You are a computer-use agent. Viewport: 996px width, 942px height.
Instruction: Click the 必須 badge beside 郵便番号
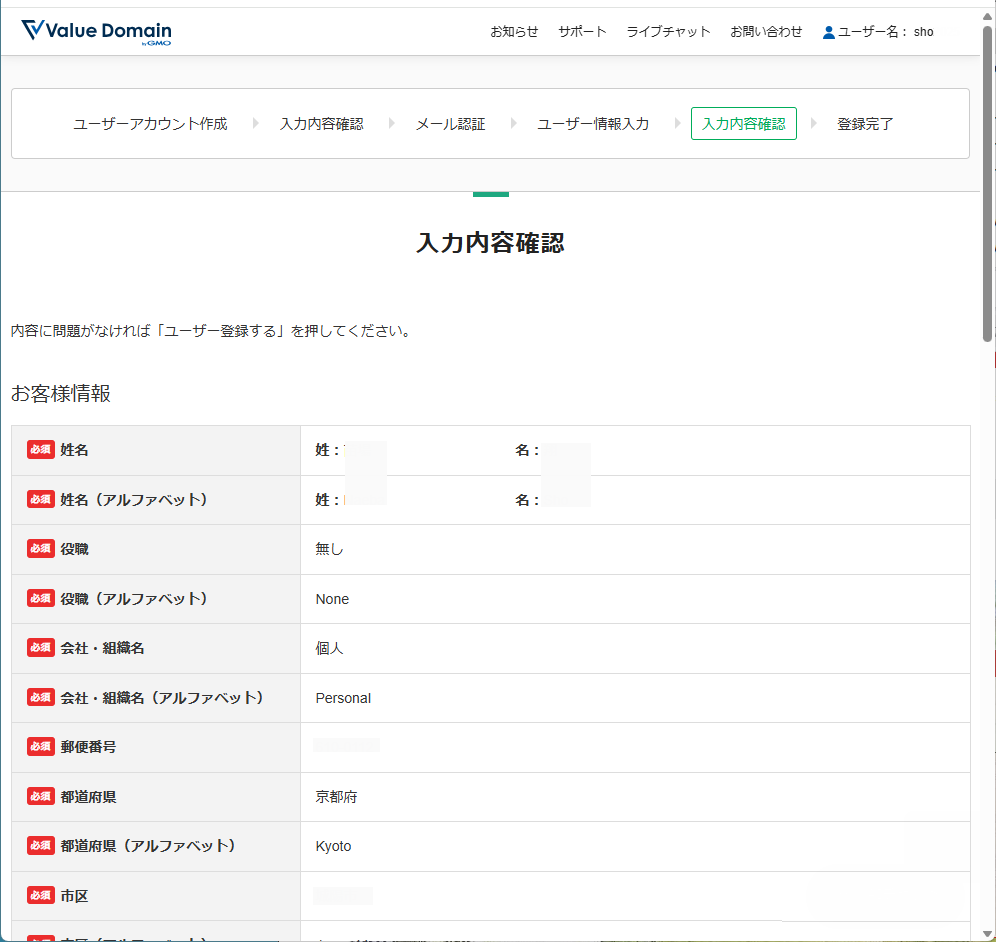[41, 747]
